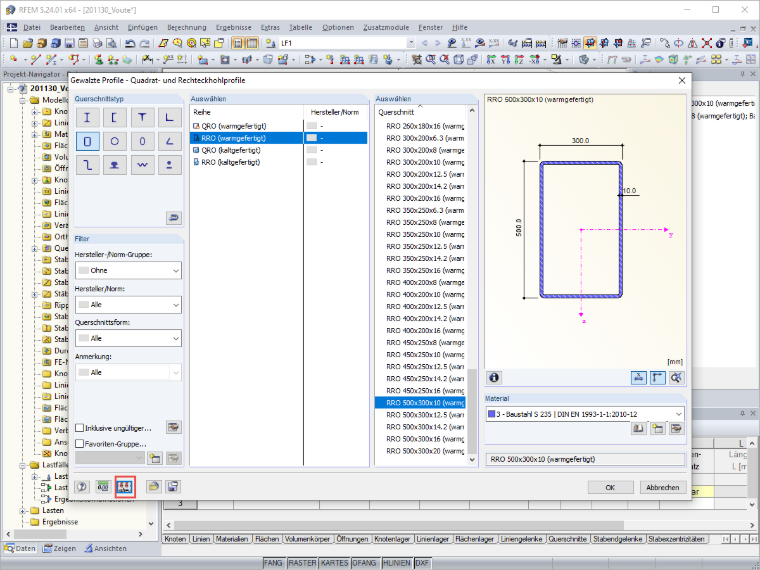Expand Lasten folder in project navigator
760x570 pixels.
22,510
